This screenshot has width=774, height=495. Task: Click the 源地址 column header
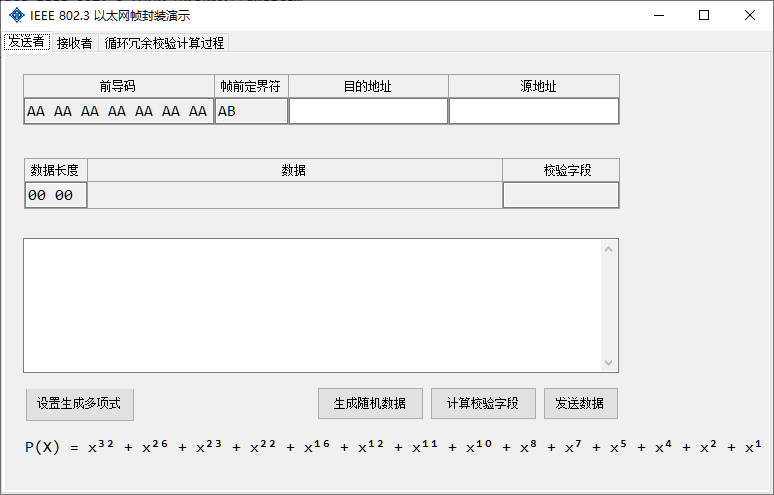click(534, 86)
